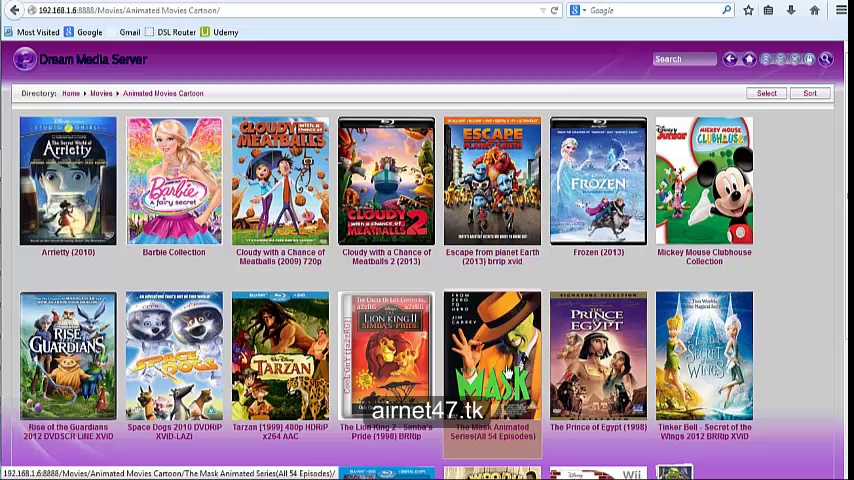Click 'Barbie Collection' title text
854x480 pixels.
(174, 252)
